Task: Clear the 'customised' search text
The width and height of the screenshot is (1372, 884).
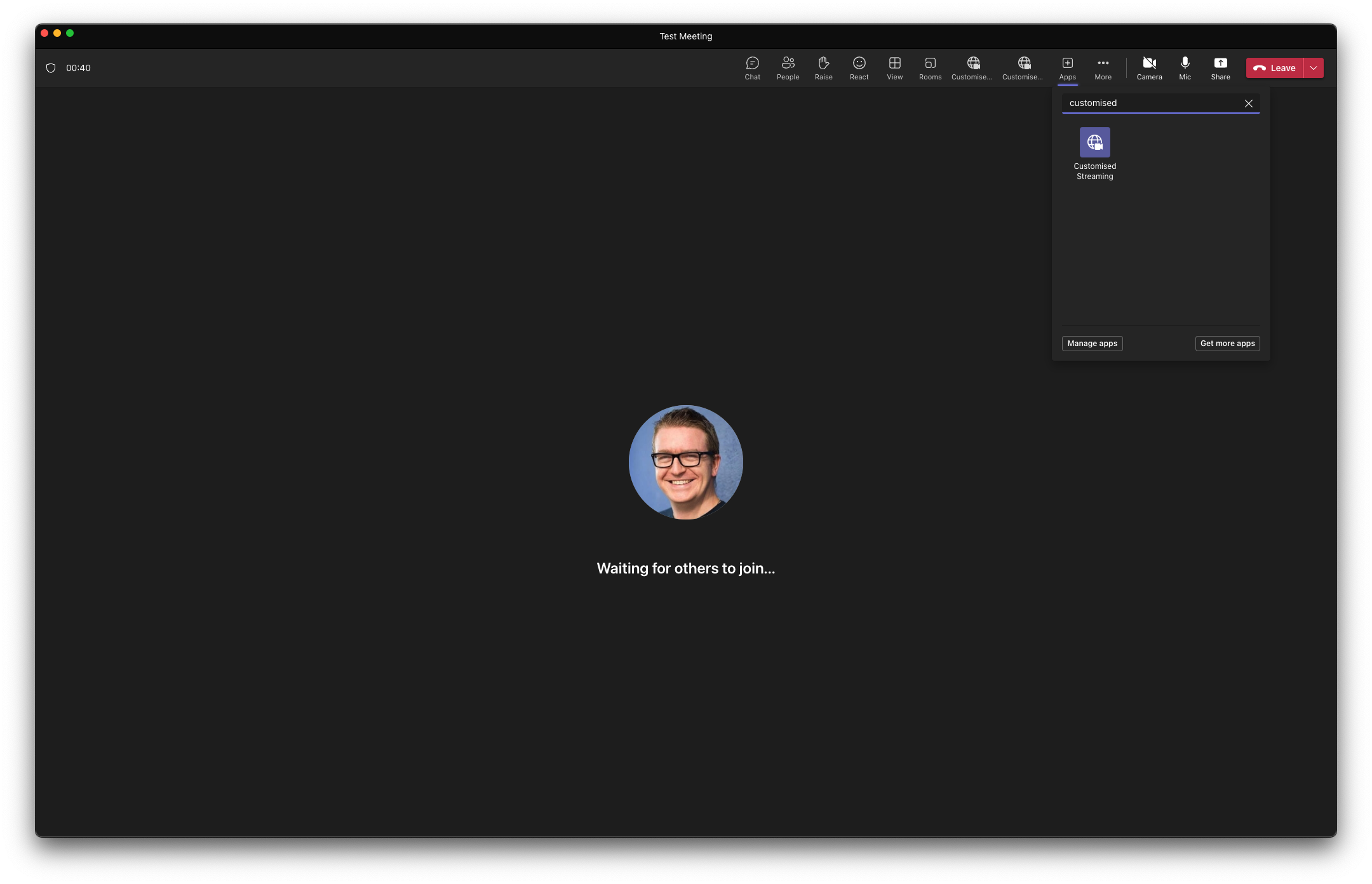Action: 1248,104
